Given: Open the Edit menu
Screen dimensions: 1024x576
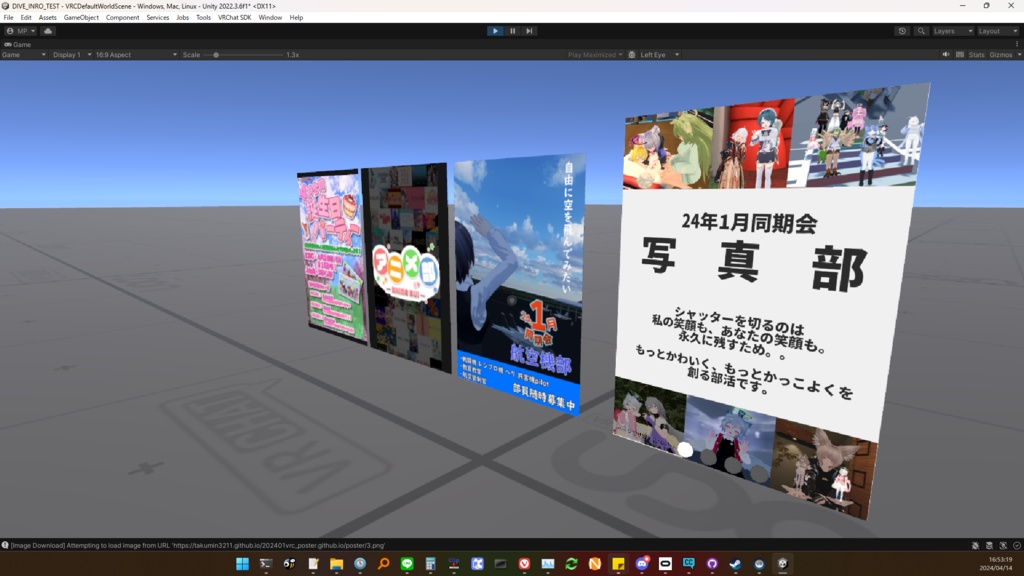Looking at the screenshot, I should (x=26, y=18).
